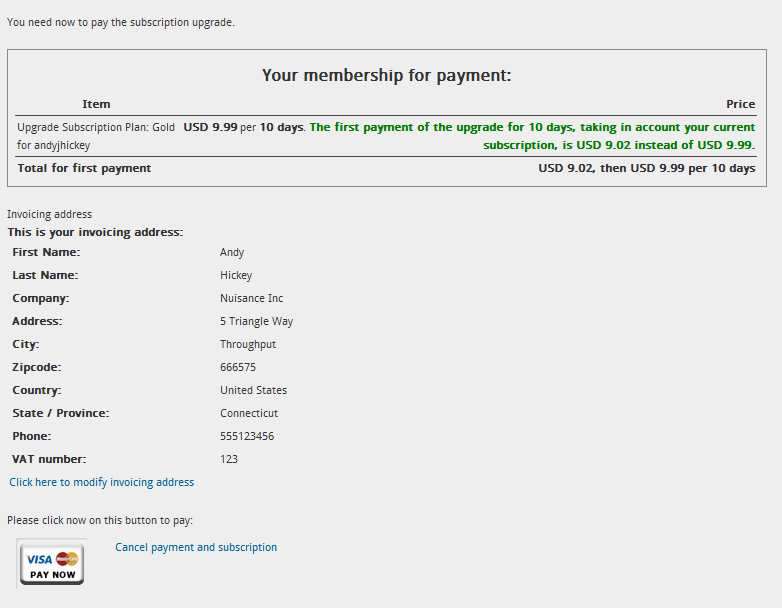782x608 pixels.
Task: Click the Visa Mastercard Pay Now button
Action: pyautogui.click(x=52, y=563)
